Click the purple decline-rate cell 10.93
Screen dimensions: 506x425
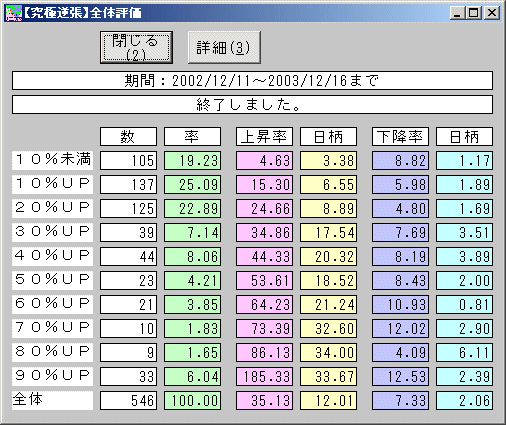click(x=400, y=304)
